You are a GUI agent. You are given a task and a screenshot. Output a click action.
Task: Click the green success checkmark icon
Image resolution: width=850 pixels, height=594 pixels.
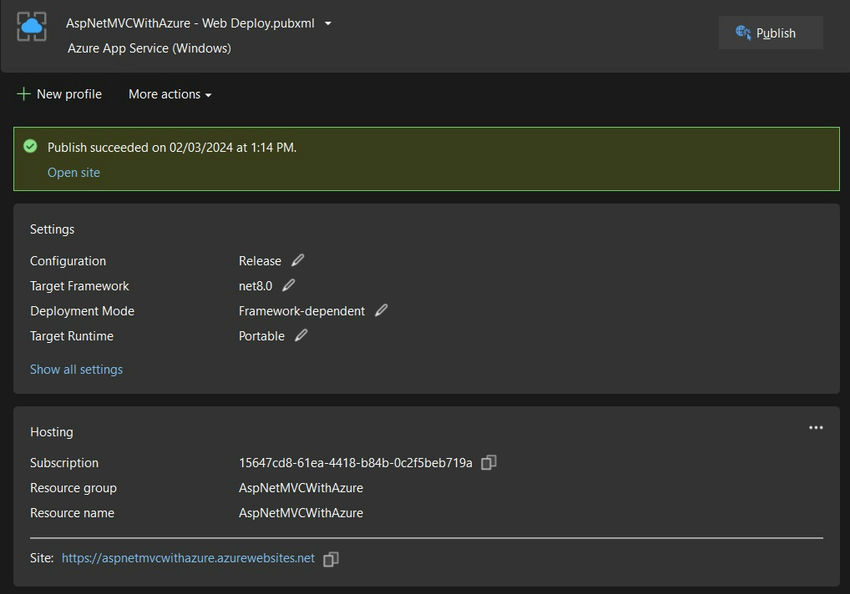point(30,146)
